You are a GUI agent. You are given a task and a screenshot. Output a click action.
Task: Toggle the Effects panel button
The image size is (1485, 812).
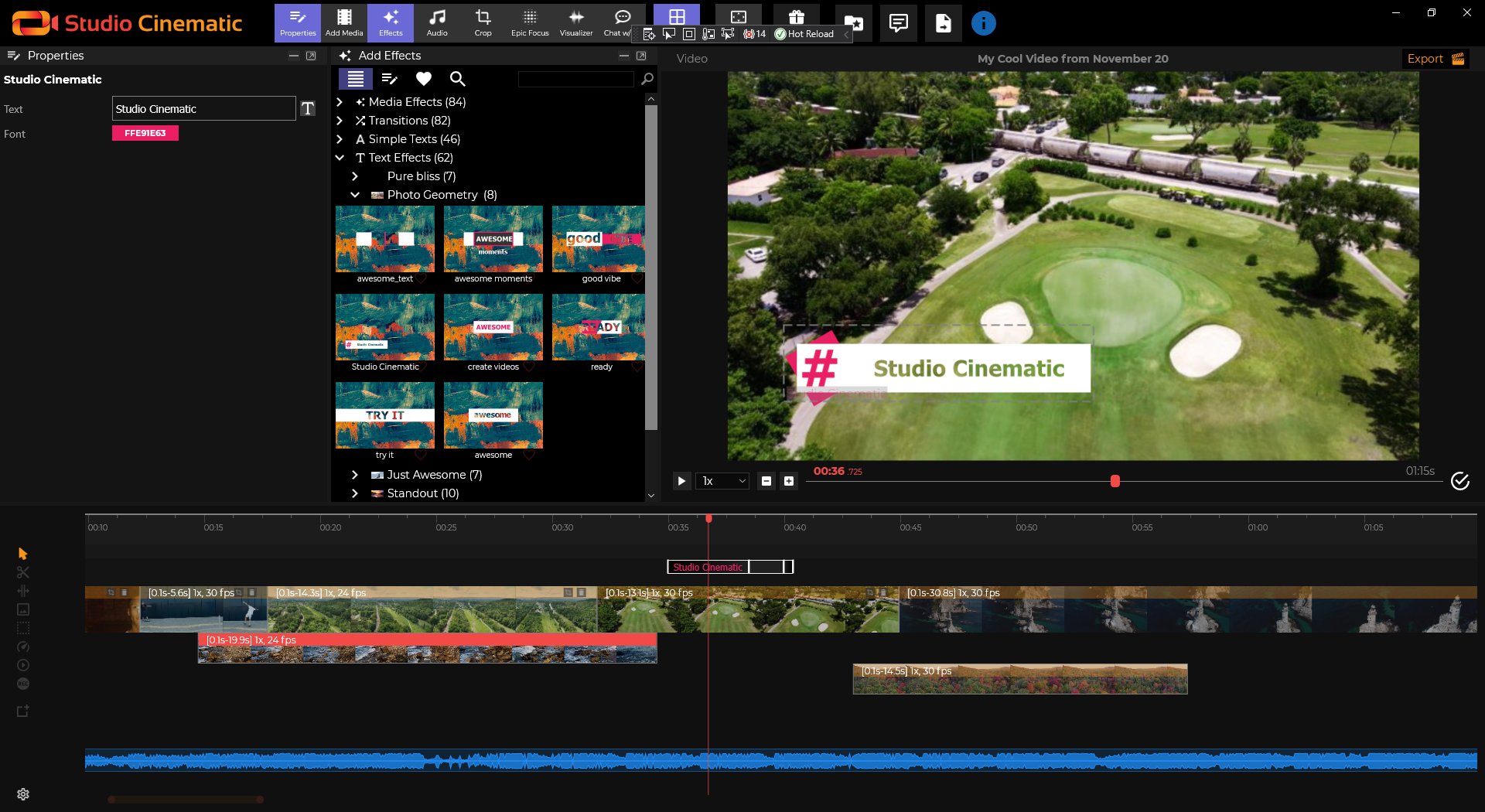point(391,22)
